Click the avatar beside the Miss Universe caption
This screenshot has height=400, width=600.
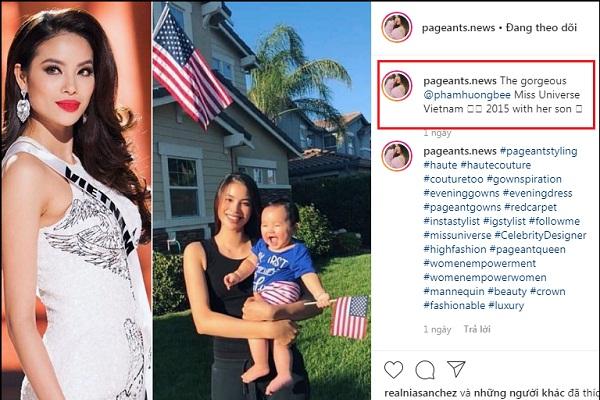pos(396,86)
